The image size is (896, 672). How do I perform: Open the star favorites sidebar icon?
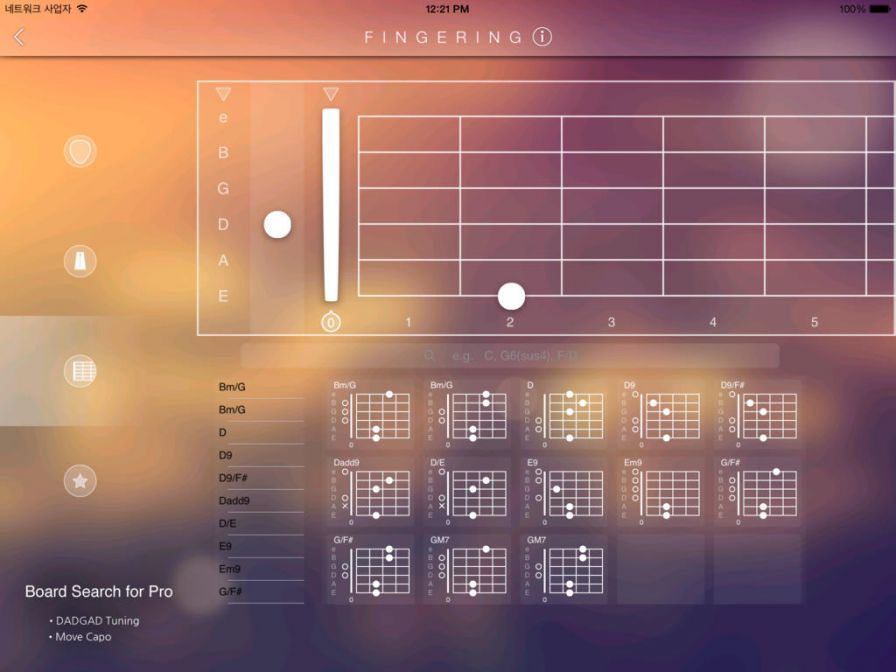(79, 481)
